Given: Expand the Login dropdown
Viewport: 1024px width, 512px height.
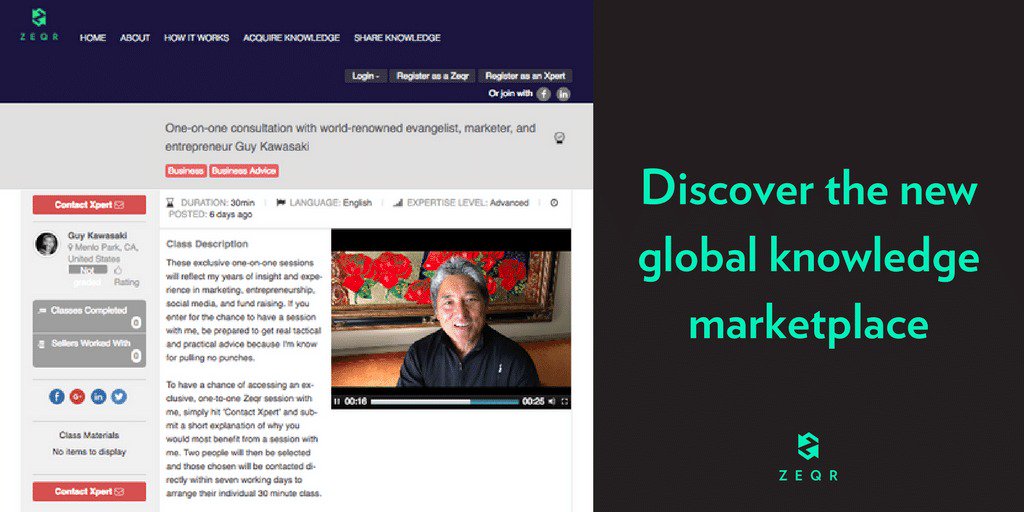Looking at the screenshot, I should coord(366,76).
